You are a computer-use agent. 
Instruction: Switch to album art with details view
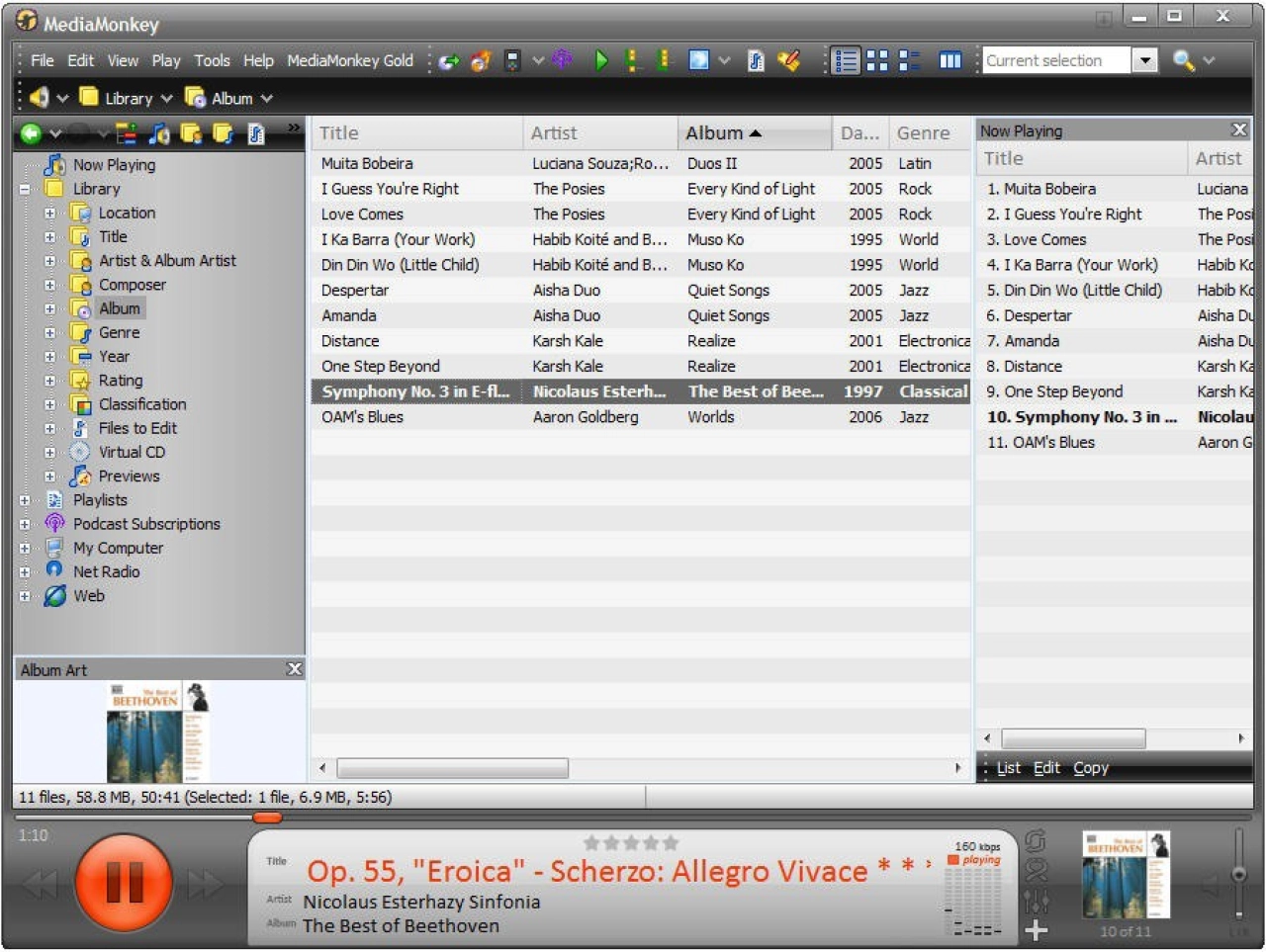tap(909, 60)
